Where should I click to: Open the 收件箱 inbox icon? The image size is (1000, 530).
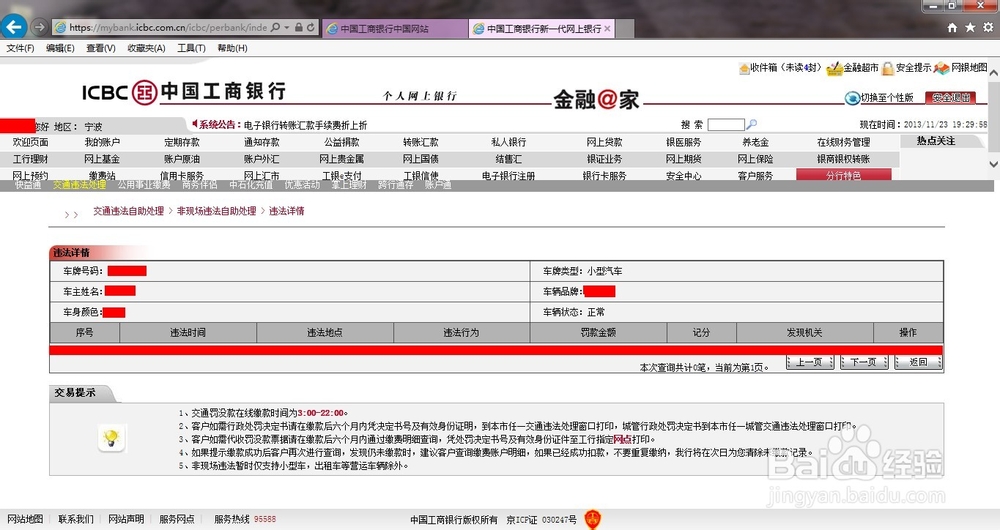tap(744, 68)
